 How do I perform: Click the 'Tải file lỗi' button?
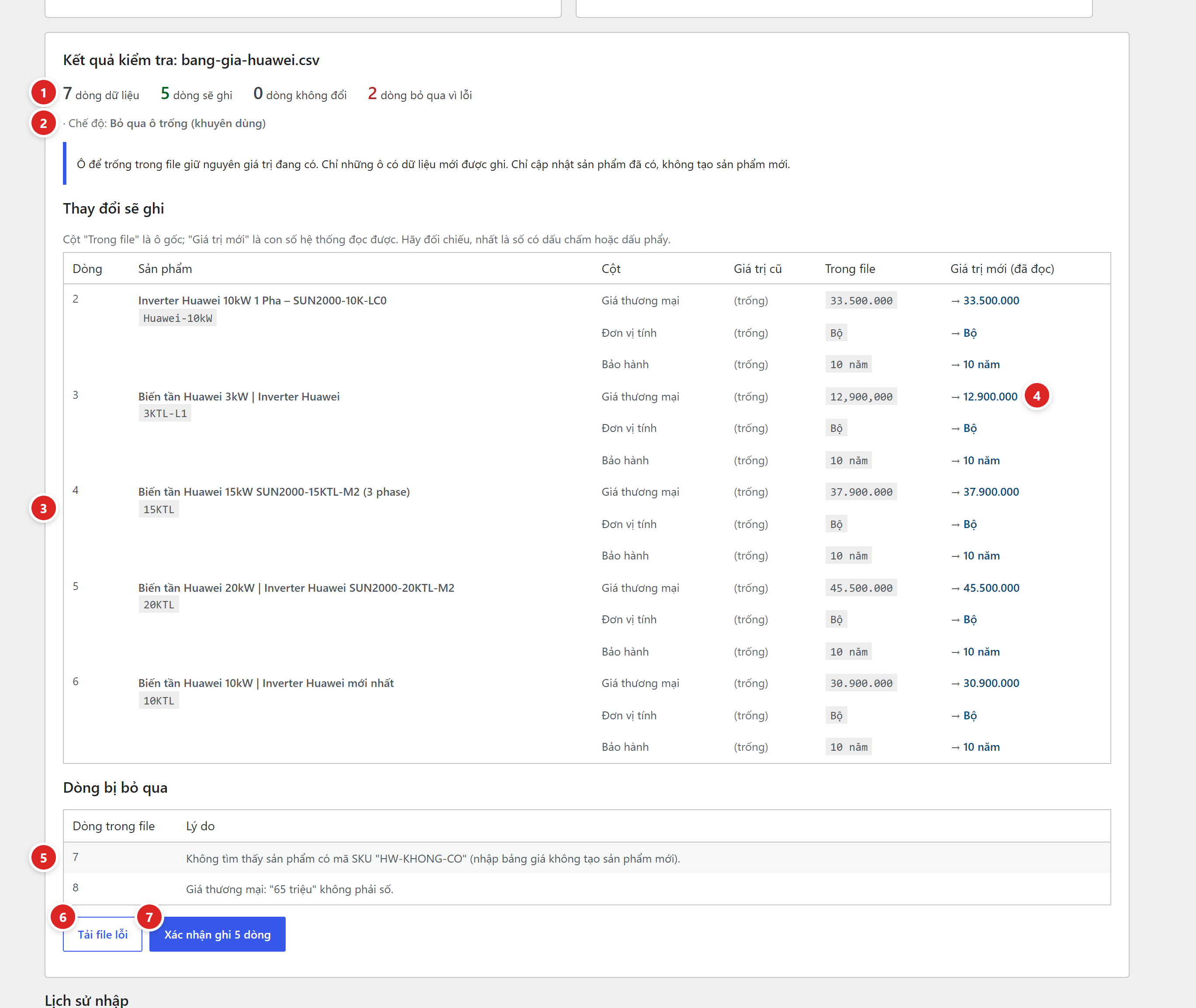pos(102,934)
